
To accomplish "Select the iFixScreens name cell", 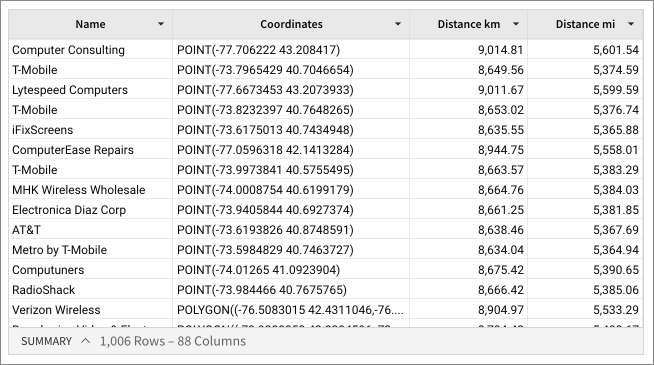I will coord(91,130).
